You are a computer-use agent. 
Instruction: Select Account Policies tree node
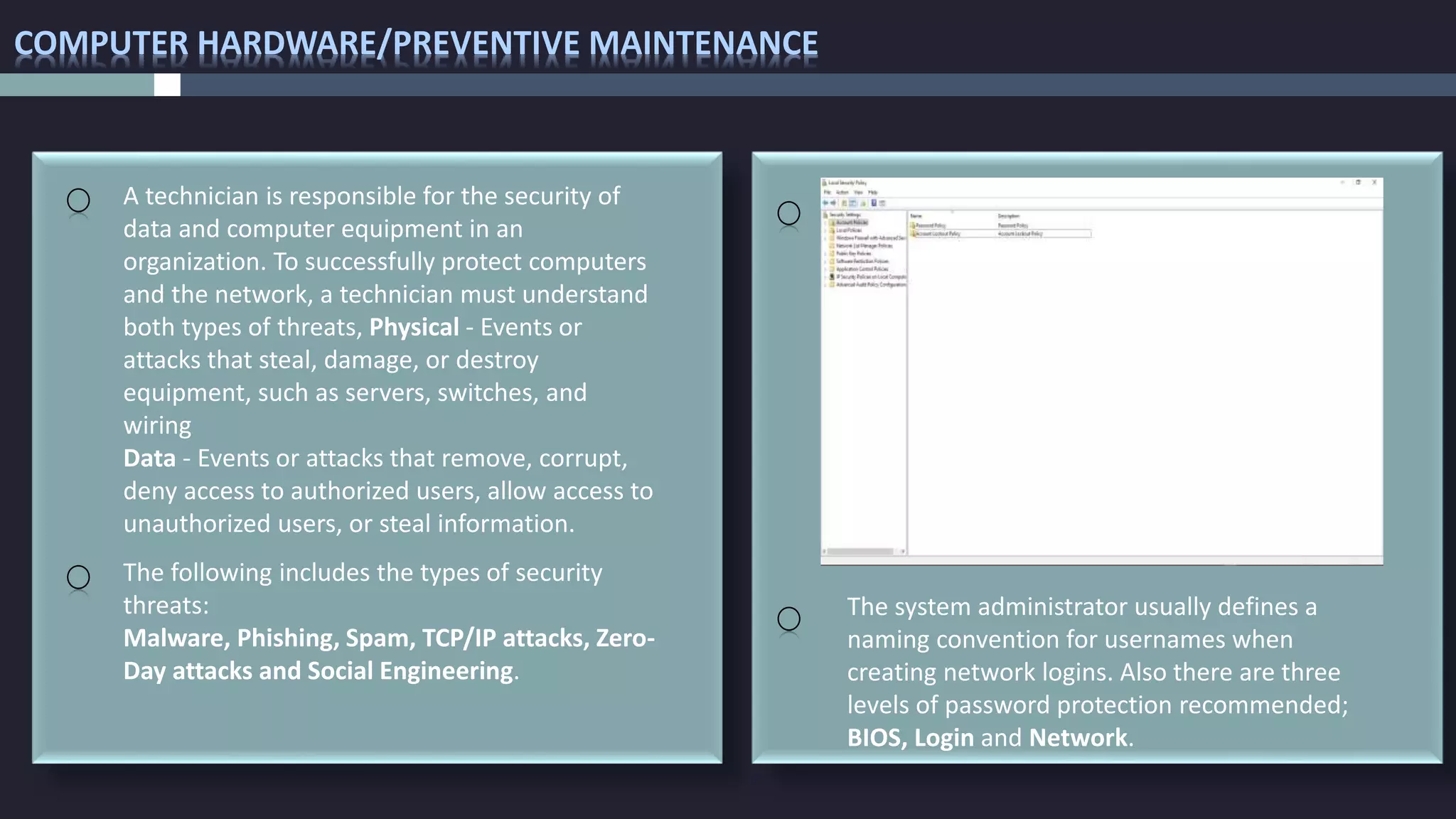click(x=852, y=223)
